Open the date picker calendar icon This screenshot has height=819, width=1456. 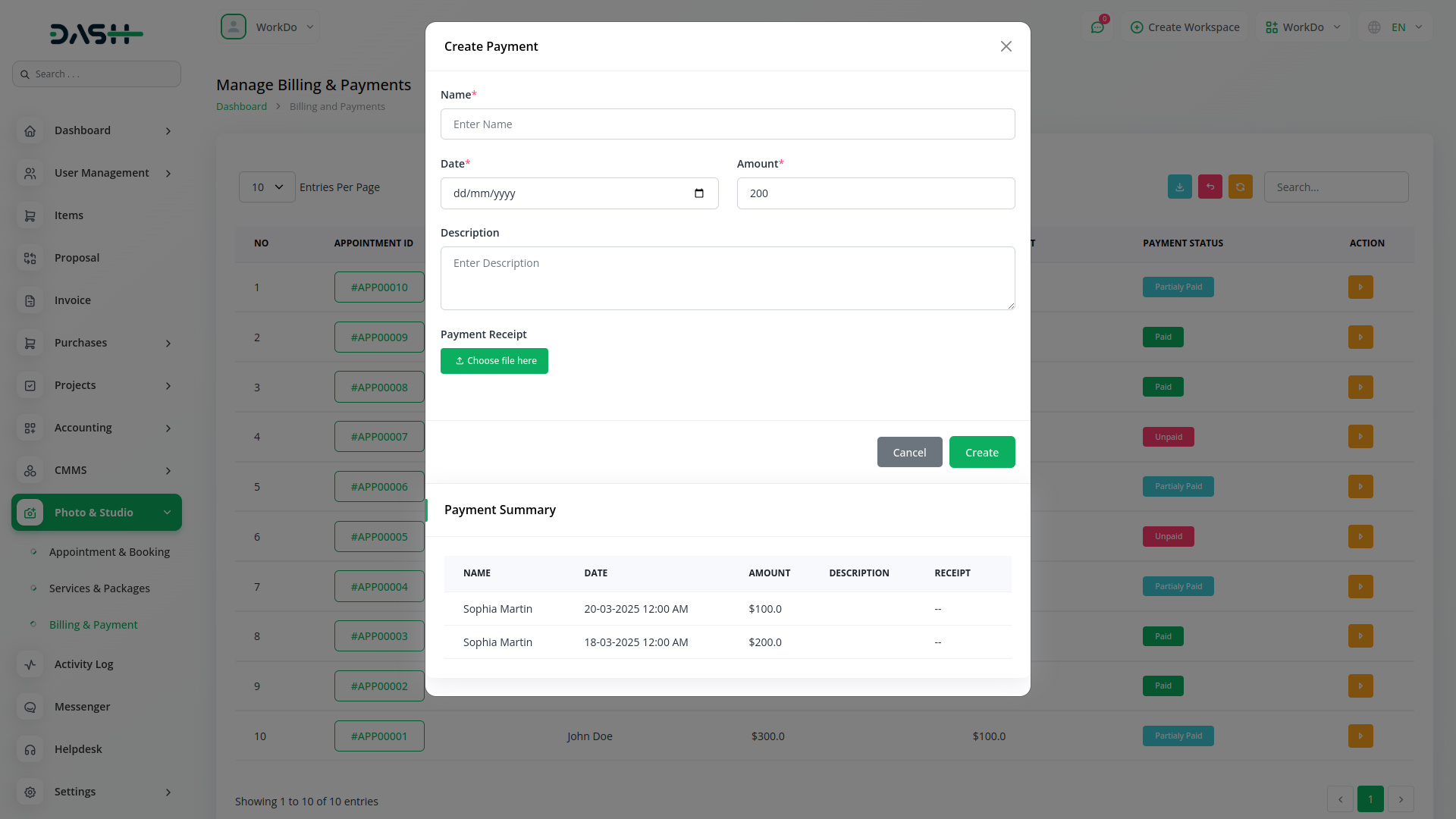tap(698, 193)
